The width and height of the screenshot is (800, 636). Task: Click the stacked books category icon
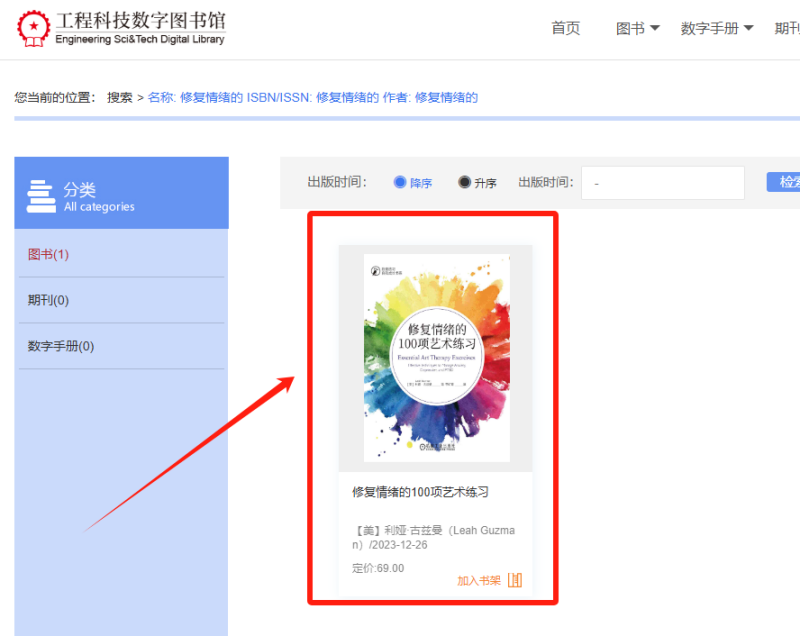point(41,196)
